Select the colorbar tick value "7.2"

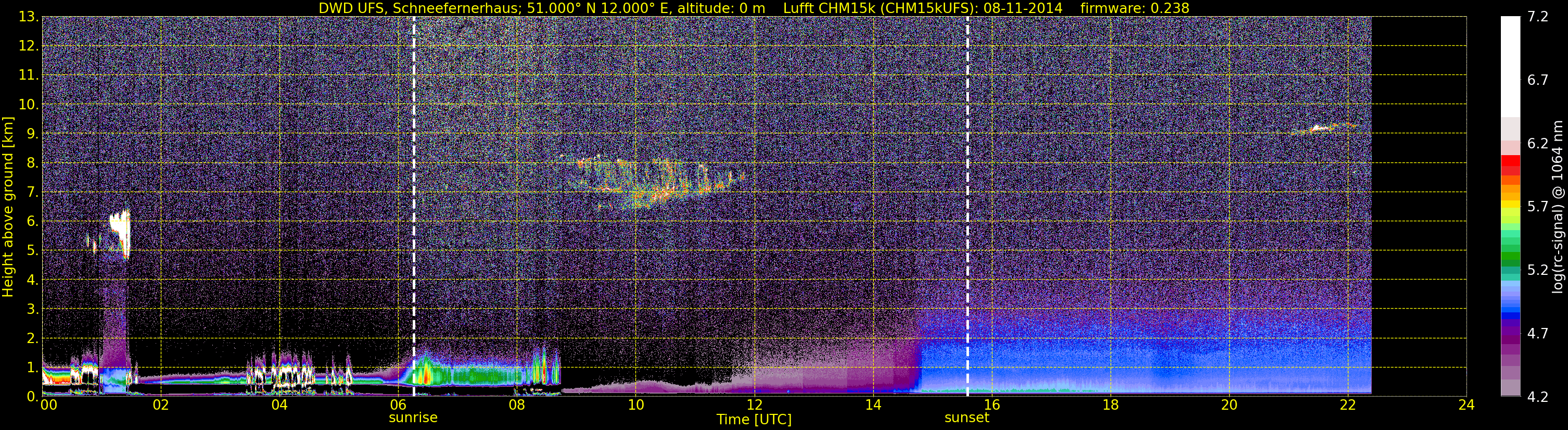pyautogui.click(x=1538, y=17)
